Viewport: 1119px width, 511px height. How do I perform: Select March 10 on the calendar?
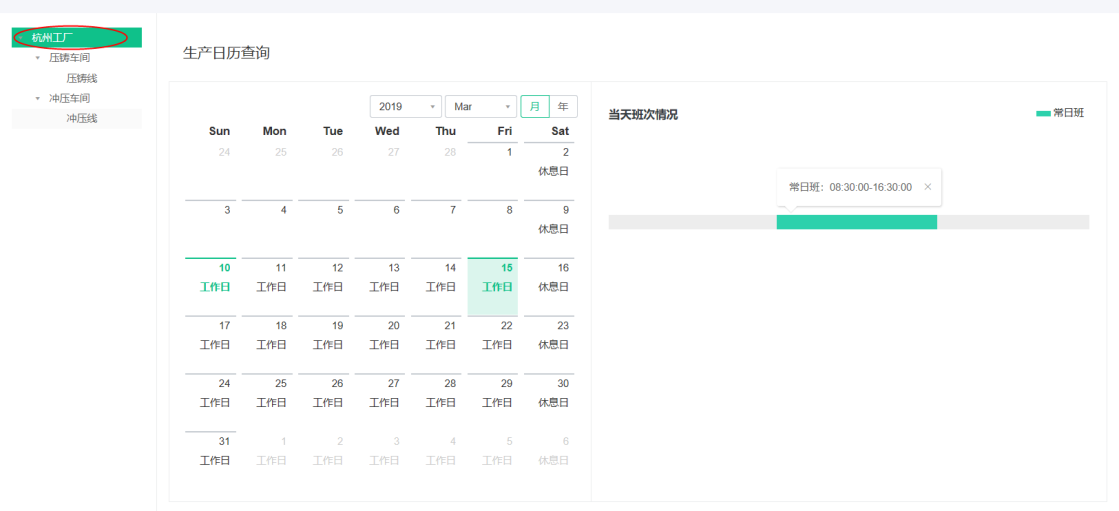[211, 287]
